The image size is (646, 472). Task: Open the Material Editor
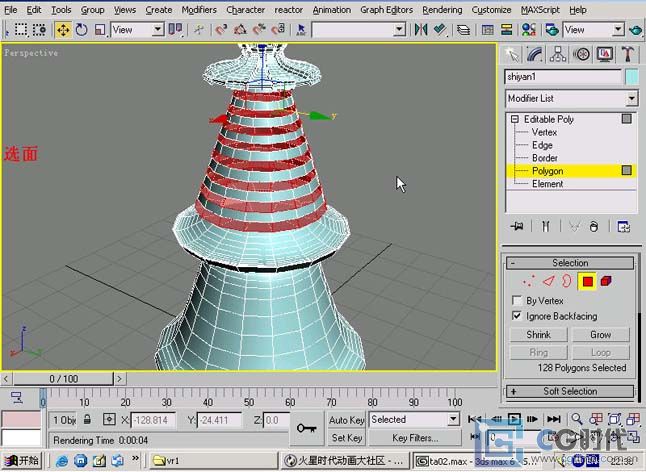tap(529, 30)
